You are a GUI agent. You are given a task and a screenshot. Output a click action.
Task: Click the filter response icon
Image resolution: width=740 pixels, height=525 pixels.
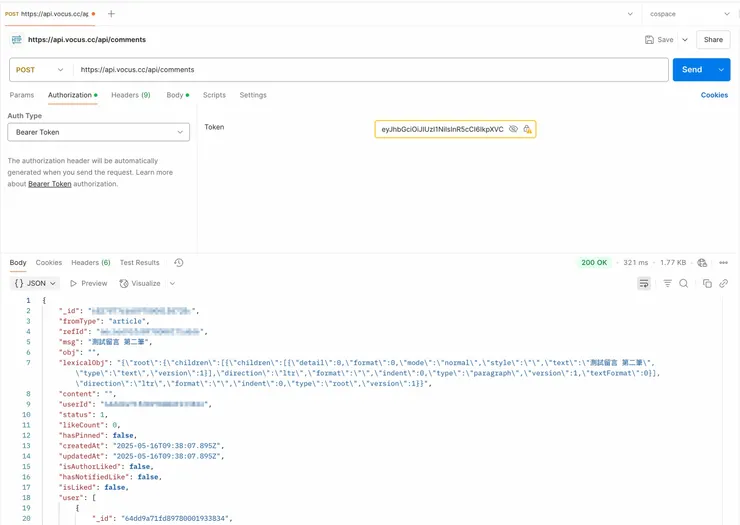[668, 284]
